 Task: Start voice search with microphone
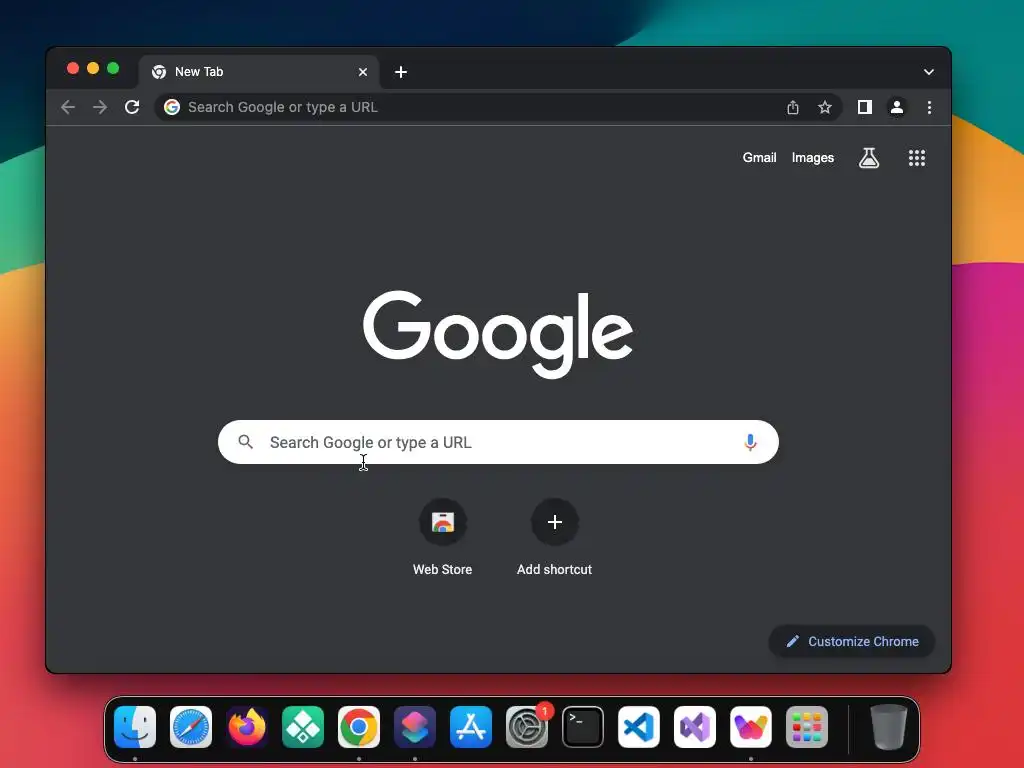[x=750, y=442]
